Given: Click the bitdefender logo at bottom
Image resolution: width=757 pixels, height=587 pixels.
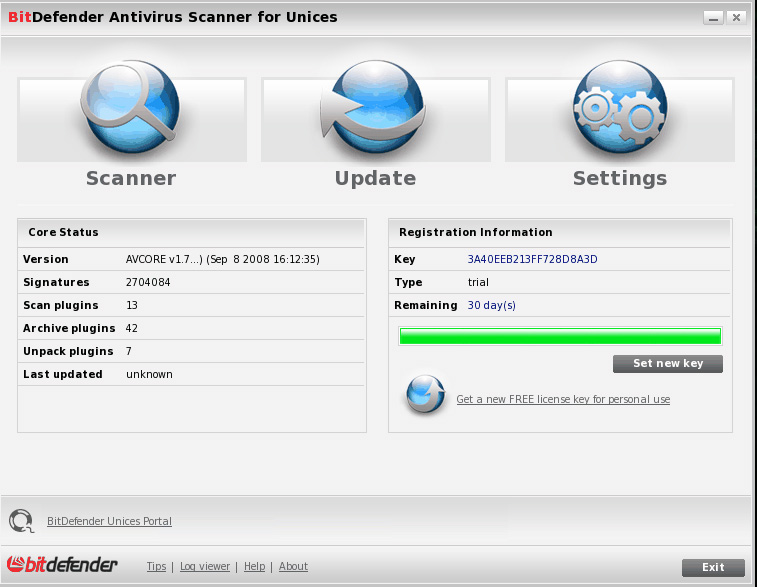Looking at the screenshot, I should (62, 565).
